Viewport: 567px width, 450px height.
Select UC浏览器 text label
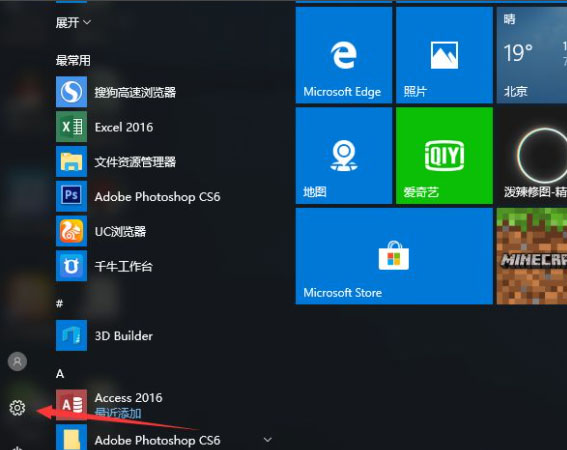pos(120,232)
